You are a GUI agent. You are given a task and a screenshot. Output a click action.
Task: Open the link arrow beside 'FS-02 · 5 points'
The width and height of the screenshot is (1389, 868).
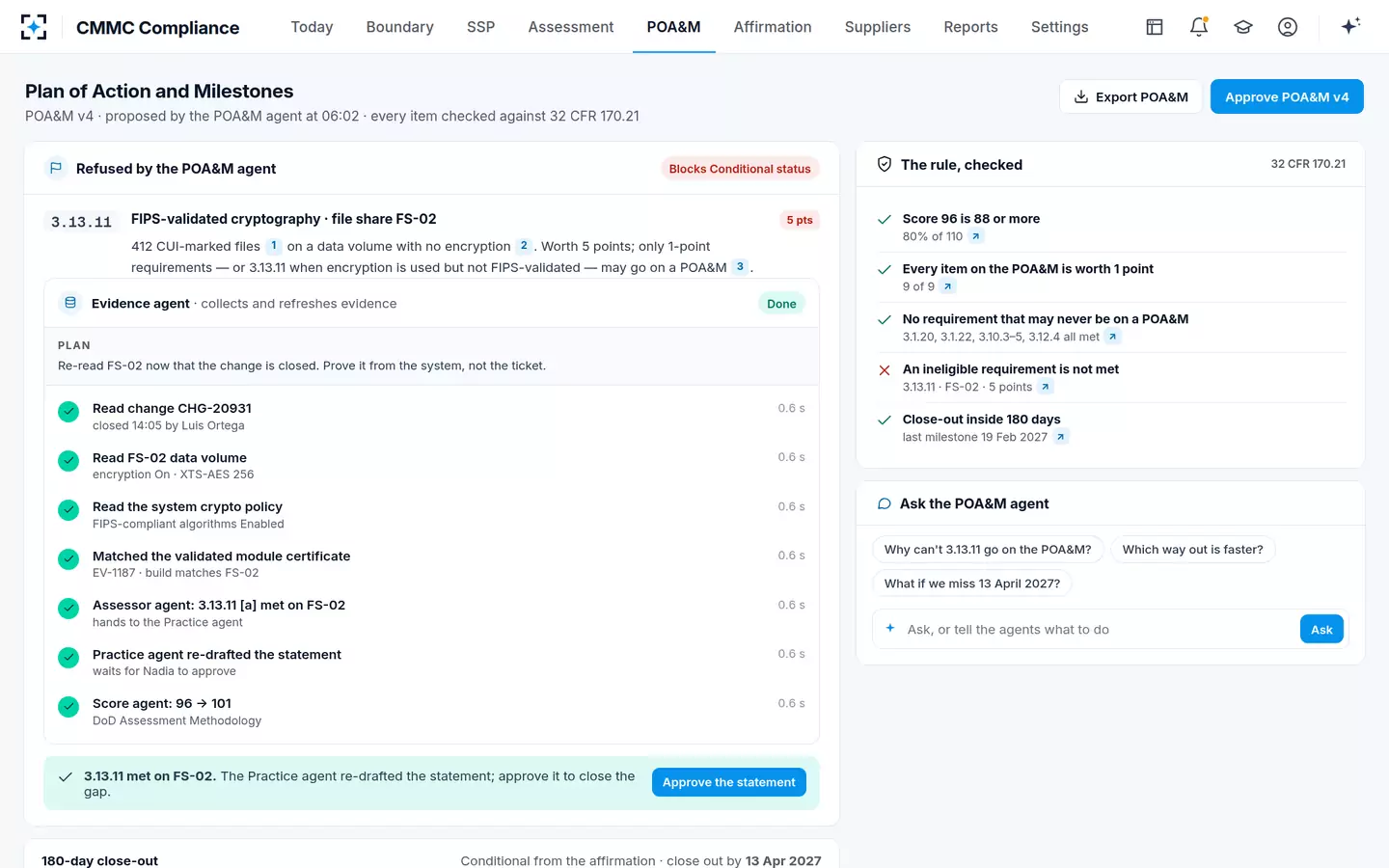[x=1046, y=387]
